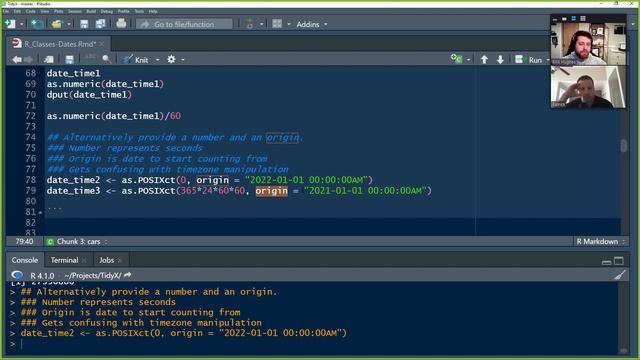
Task: Click the spell check ABC icon
Action: pos(90,59)
